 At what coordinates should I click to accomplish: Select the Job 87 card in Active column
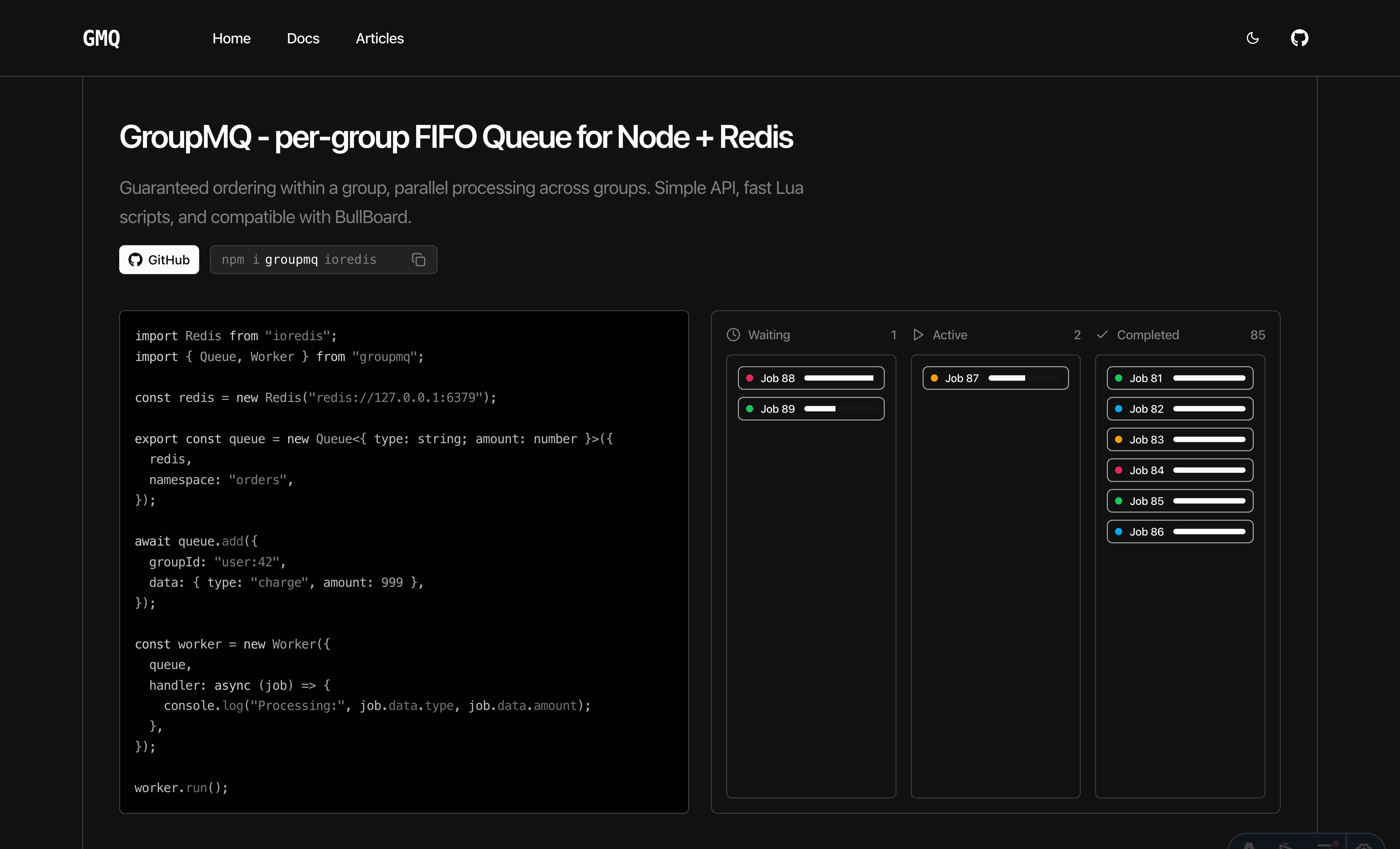pyautogui.click(x=995, y=378)
